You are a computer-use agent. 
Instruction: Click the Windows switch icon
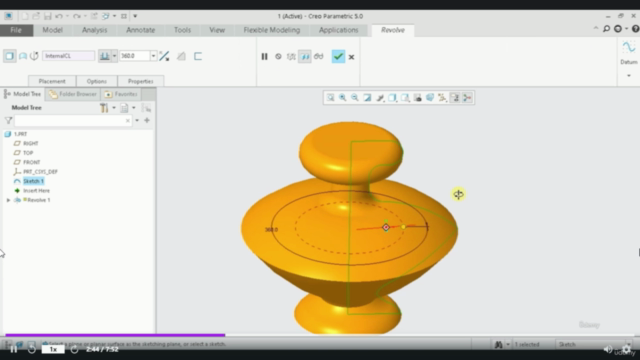[106, 16]
